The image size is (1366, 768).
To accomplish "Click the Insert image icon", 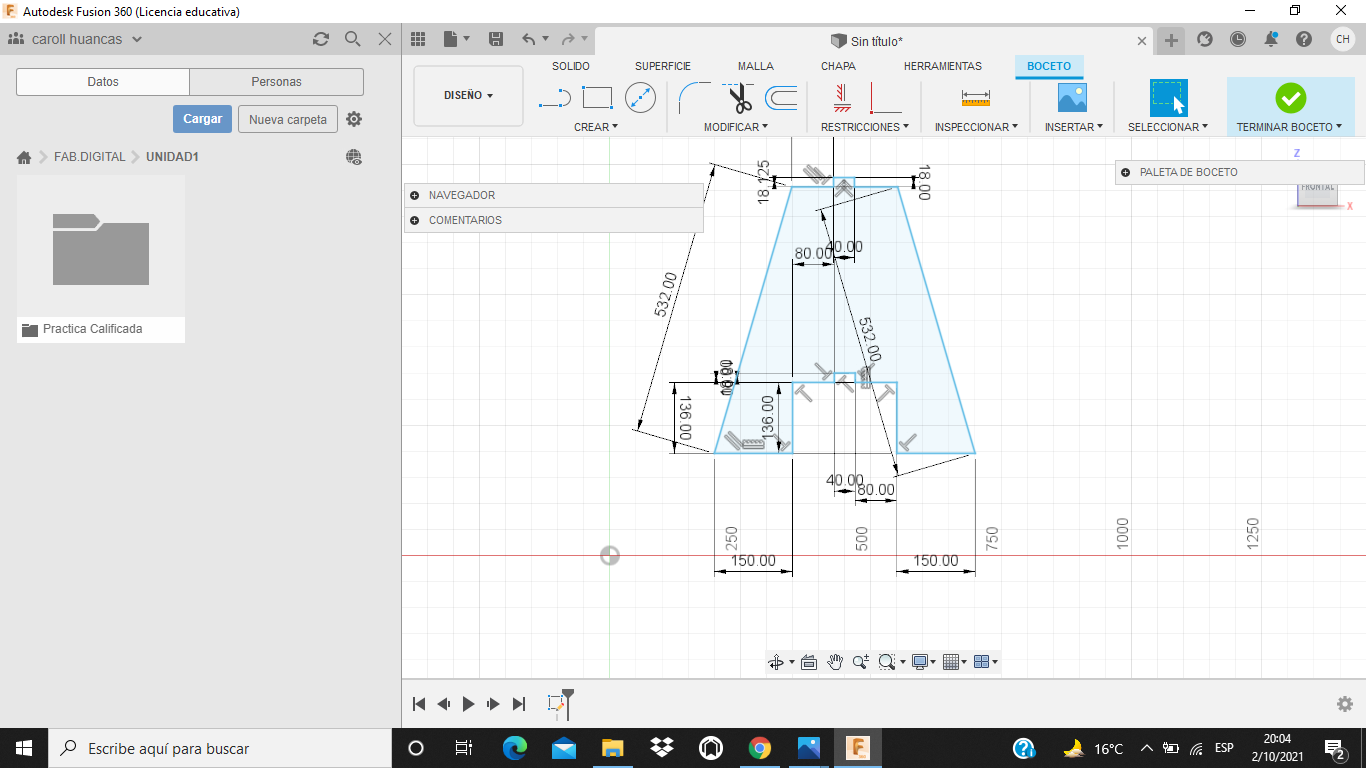I will [1072, 98].
